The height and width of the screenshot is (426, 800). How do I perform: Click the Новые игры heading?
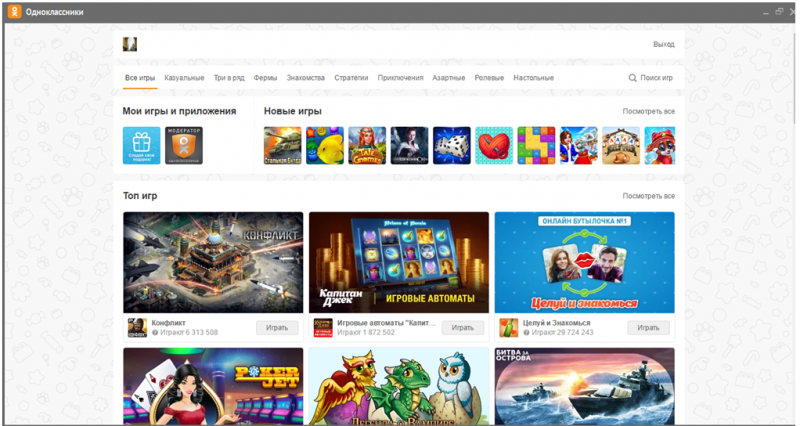[x=293, y=111]
